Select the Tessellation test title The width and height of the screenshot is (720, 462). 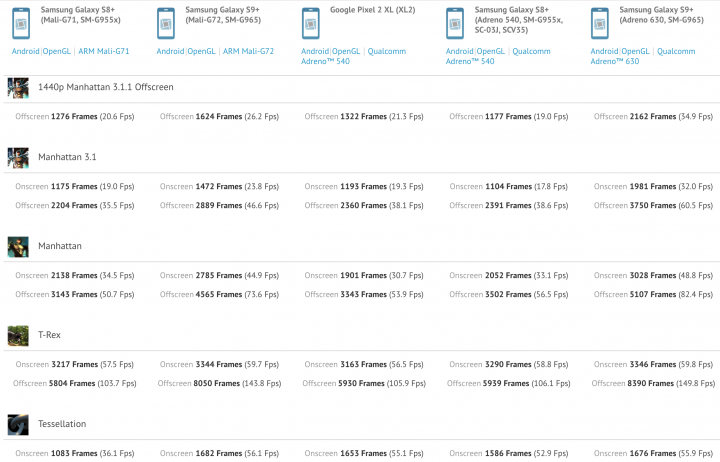62,424
